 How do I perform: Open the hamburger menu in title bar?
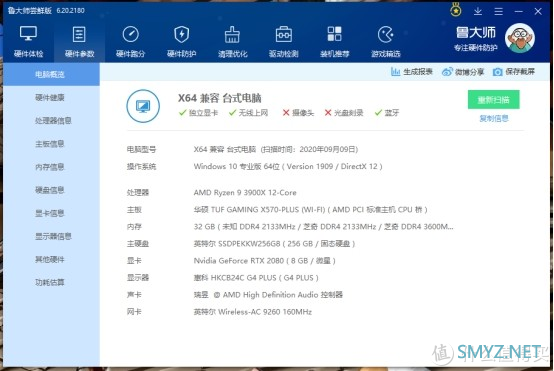[499, 12]
